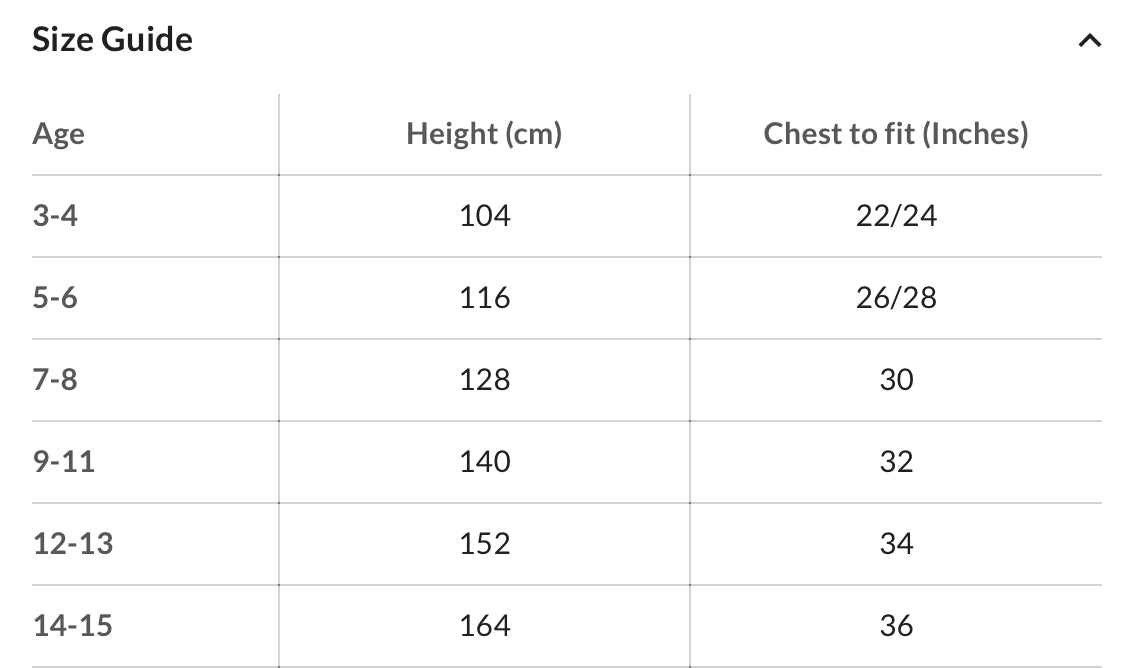Select the 128 height value
1134x668 pixels.
tap(485, 380)
